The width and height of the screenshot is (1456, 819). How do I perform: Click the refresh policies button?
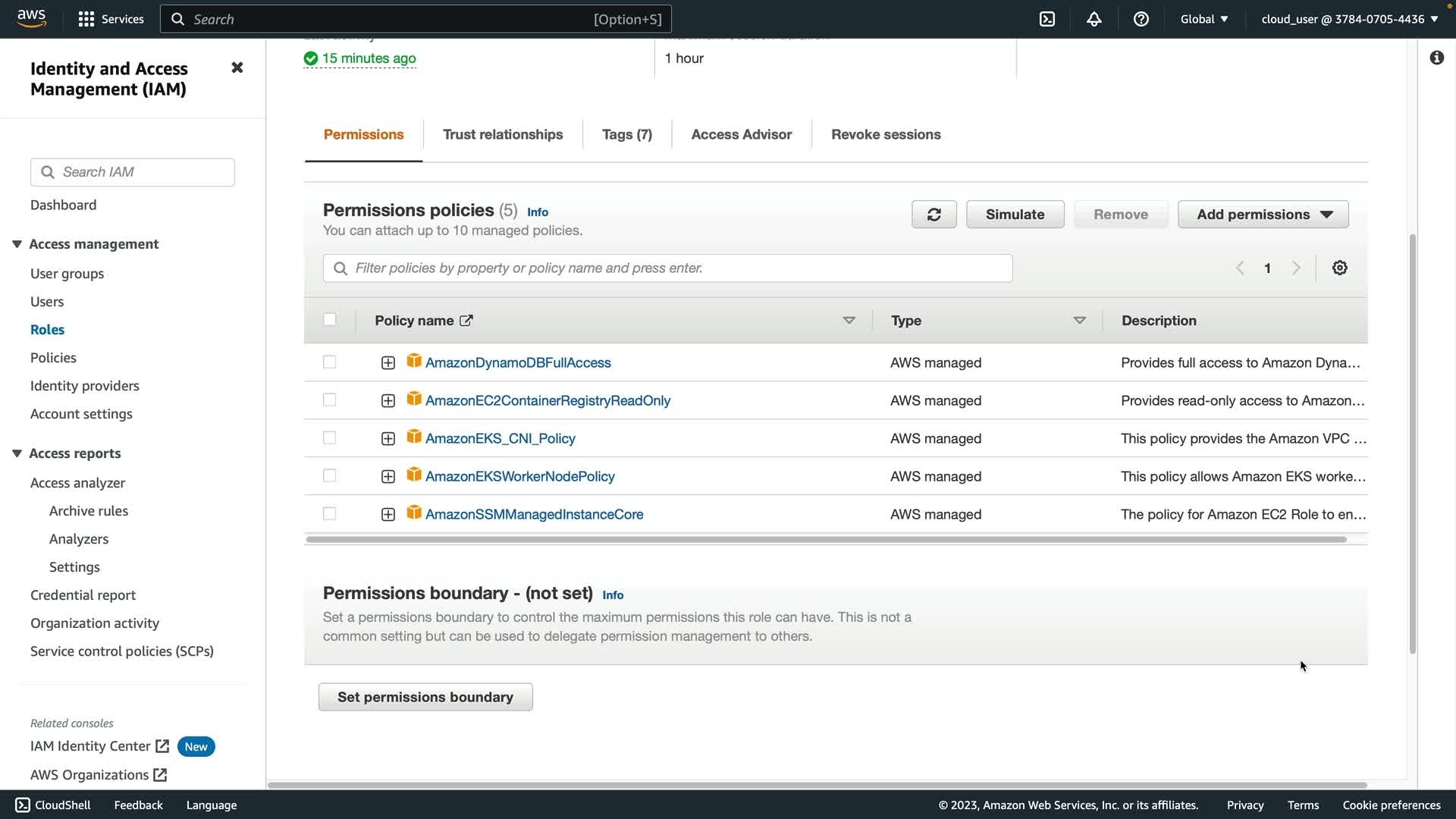click(x=934, y=215)
